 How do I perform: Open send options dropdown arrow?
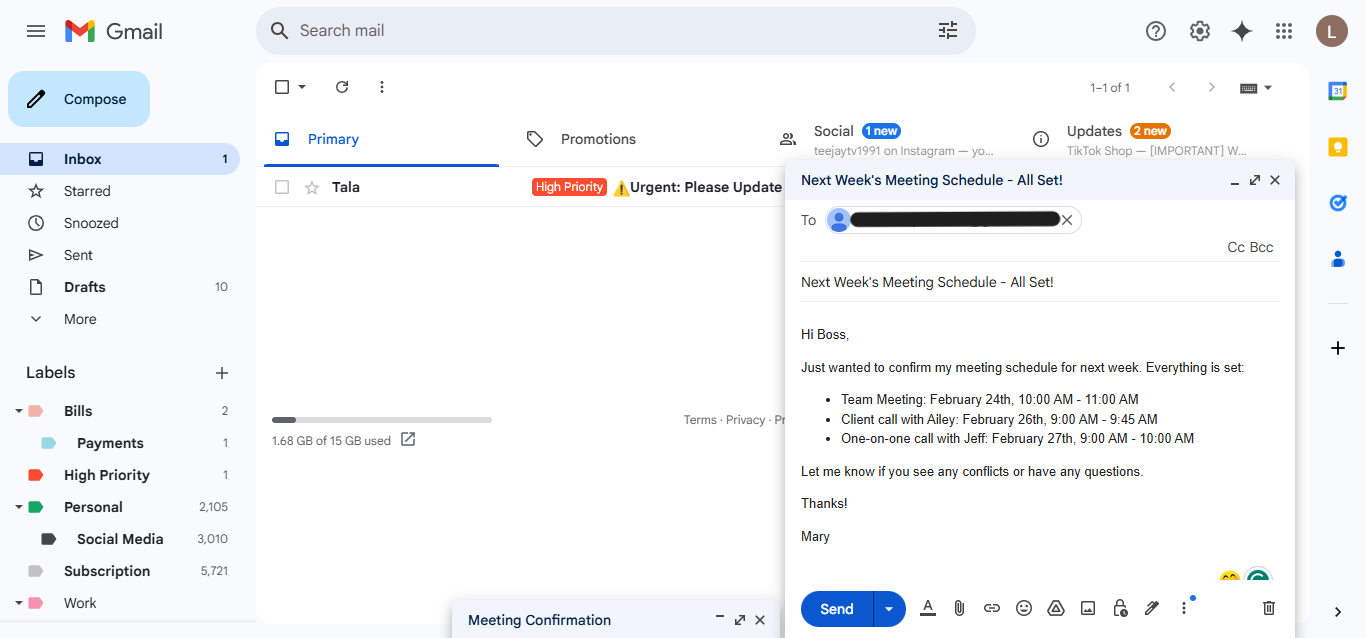[889, 609]
